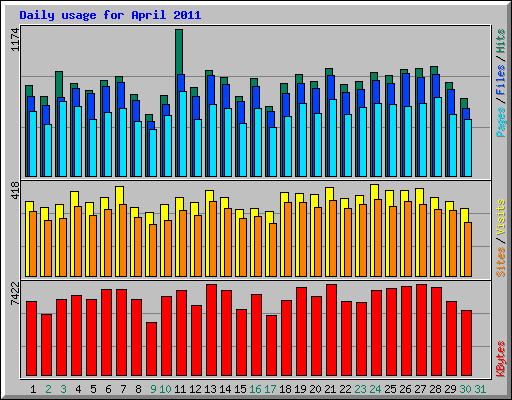This screenshot has width=512, height=400.
Task: Click day label 18 on x-axis
Action: pos(285,389)
